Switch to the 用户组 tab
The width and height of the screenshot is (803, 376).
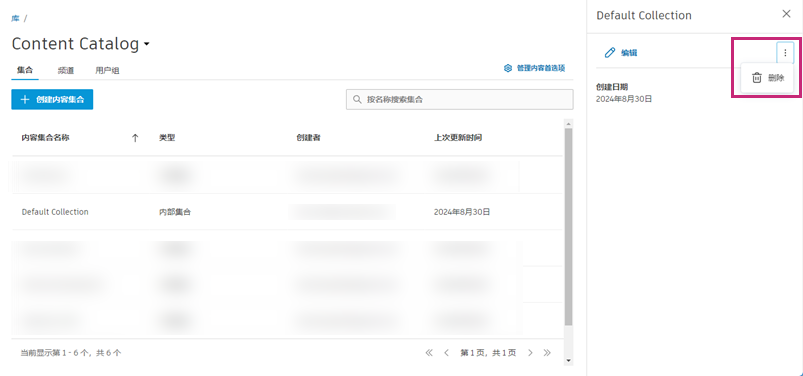click(107, 71)
